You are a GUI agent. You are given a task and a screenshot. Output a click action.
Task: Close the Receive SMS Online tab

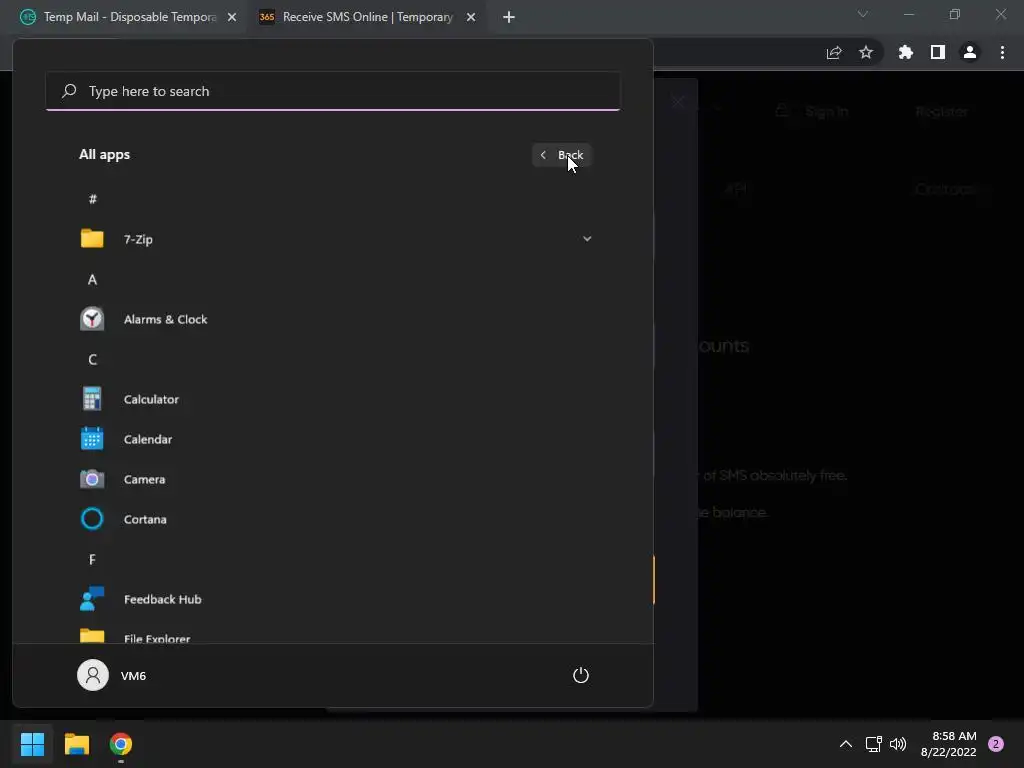(x=471, y=17)
